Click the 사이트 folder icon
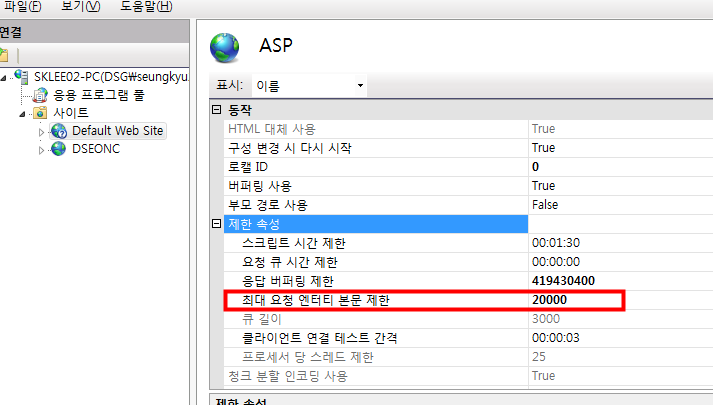This screenshot has width=713, height=405. 40,113
